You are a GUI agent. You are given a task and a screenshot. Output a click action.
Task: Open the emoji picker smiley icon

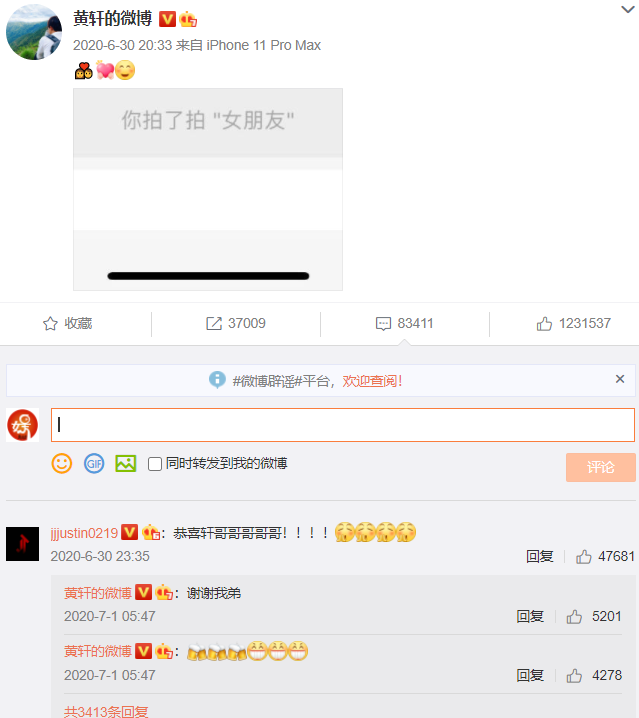tap(62, 463)
